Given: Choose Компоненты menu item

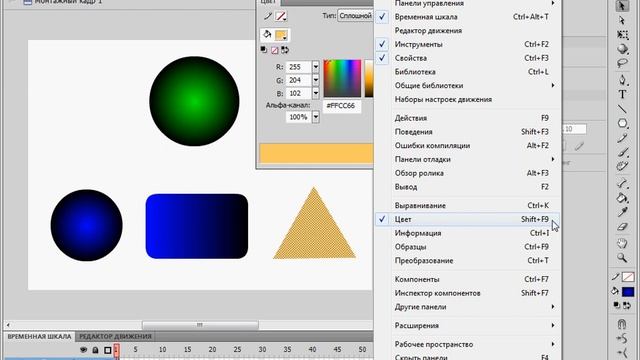Looking at the screenshot, I should pos(467,280).
